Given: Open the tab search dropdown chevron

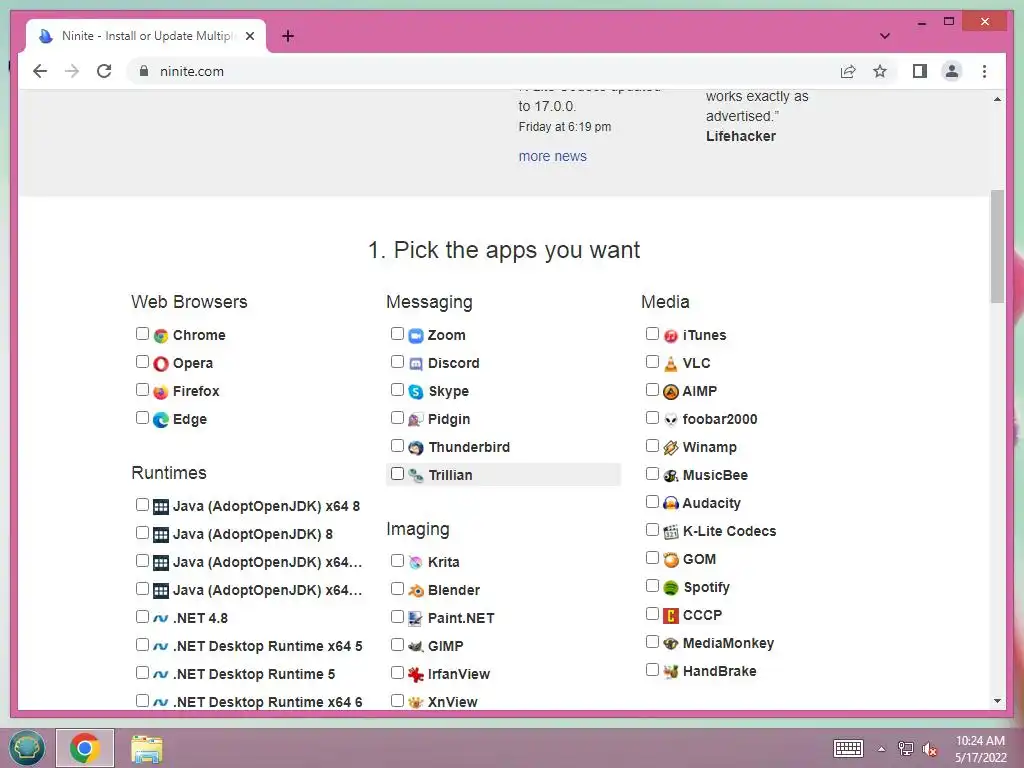Looking at the screenshot, I should tap(884, 36).
